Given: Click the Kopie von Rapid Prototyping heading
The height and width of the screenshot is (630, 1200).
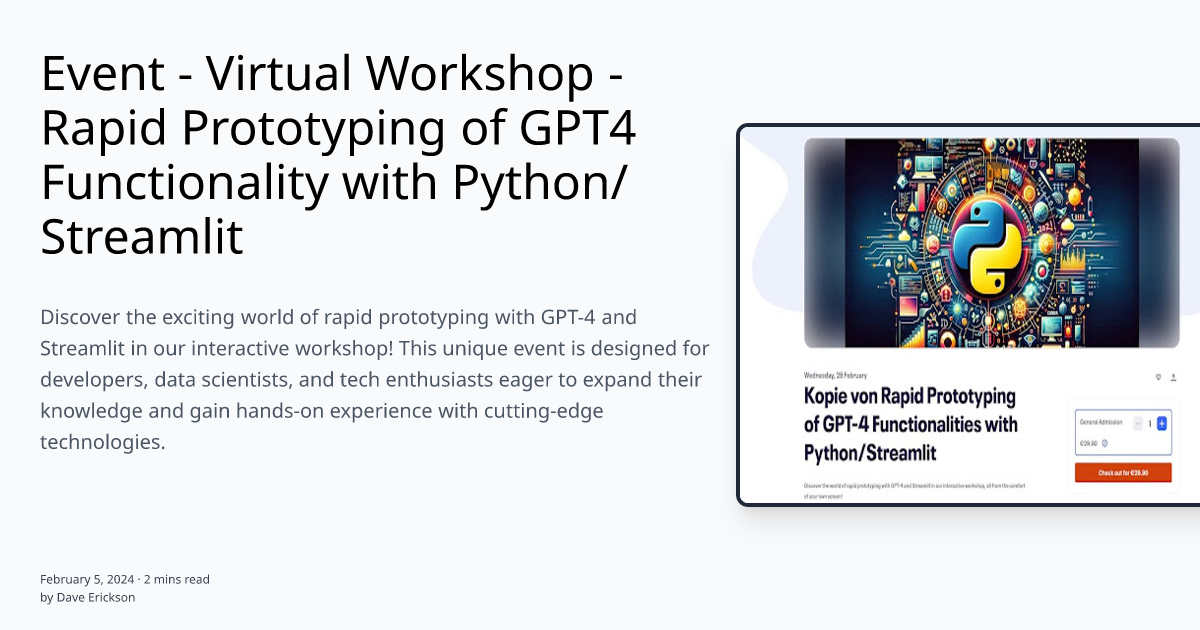Looking at the screenshot, I should [x=911, y=424].
